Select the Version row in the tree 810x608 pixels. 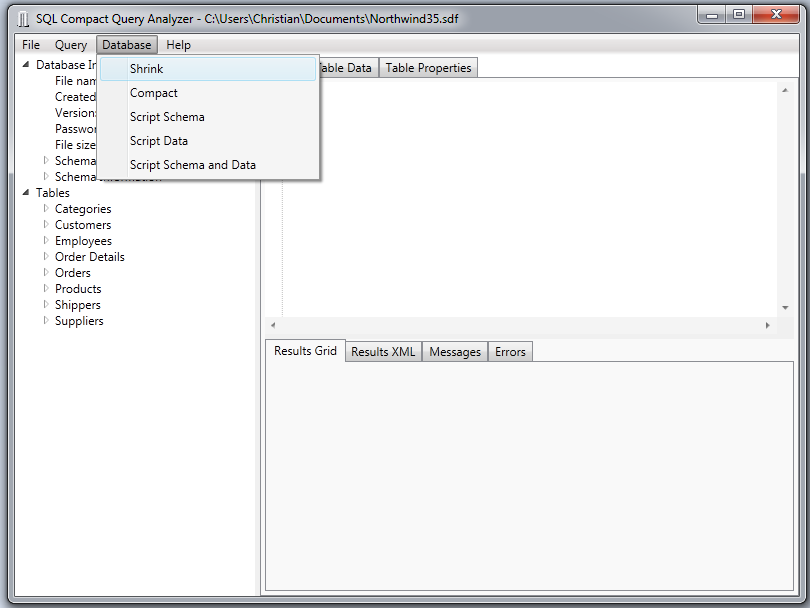[x=75, y=113]
